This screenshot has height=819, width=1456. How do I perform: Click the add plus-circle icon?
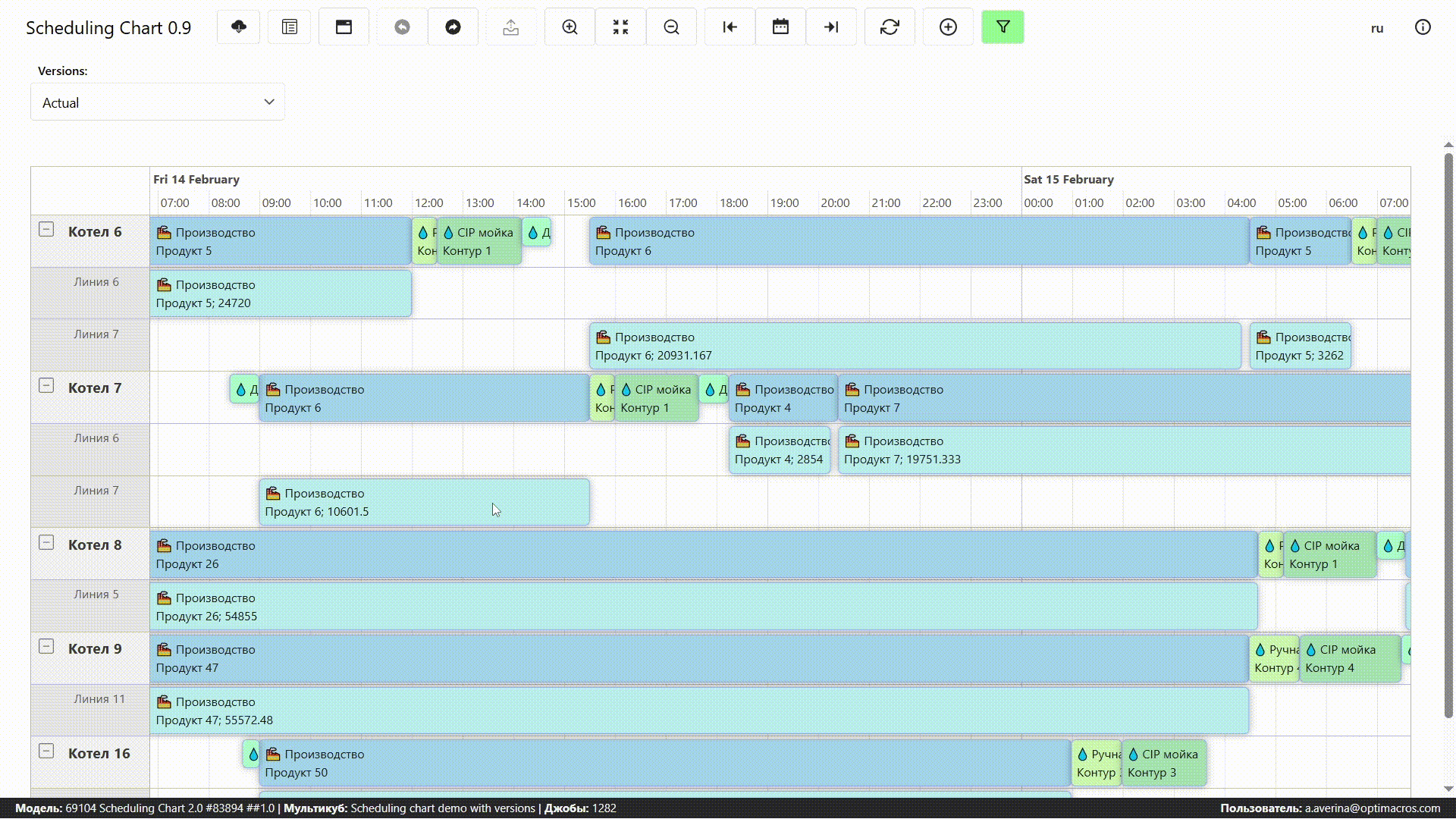(948, 27)
